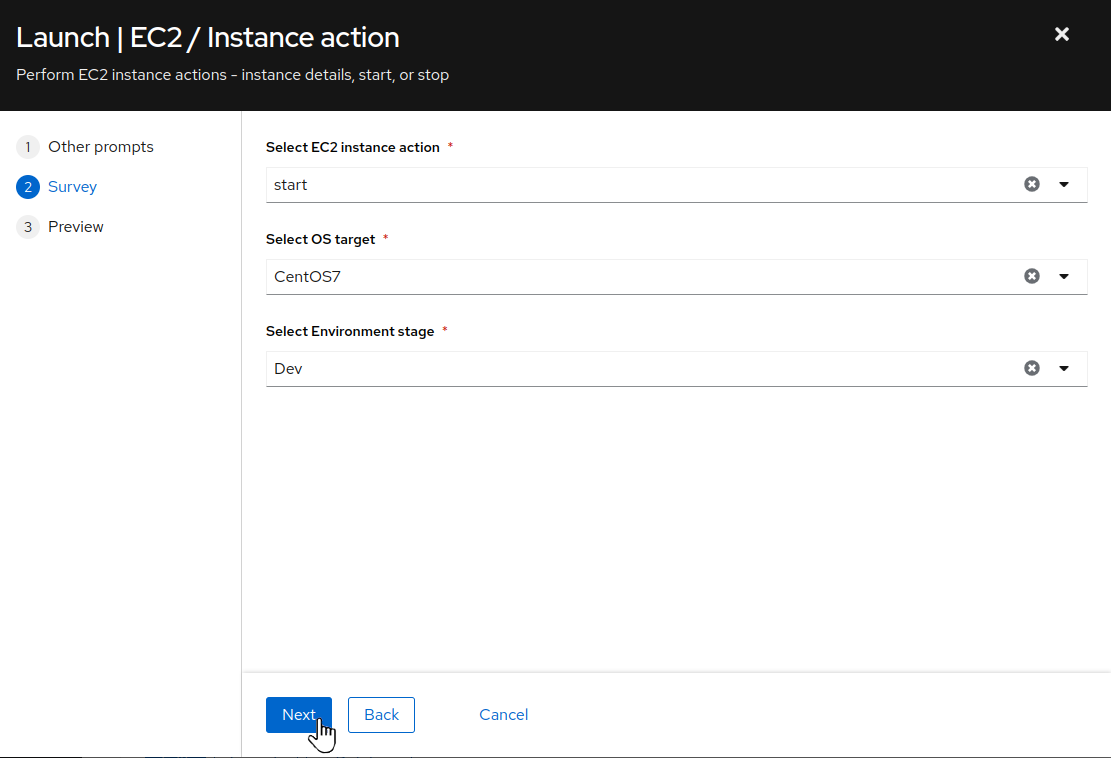Cancel the launch wizard
Screen dimensions: 1111x758
coord(503,715)
